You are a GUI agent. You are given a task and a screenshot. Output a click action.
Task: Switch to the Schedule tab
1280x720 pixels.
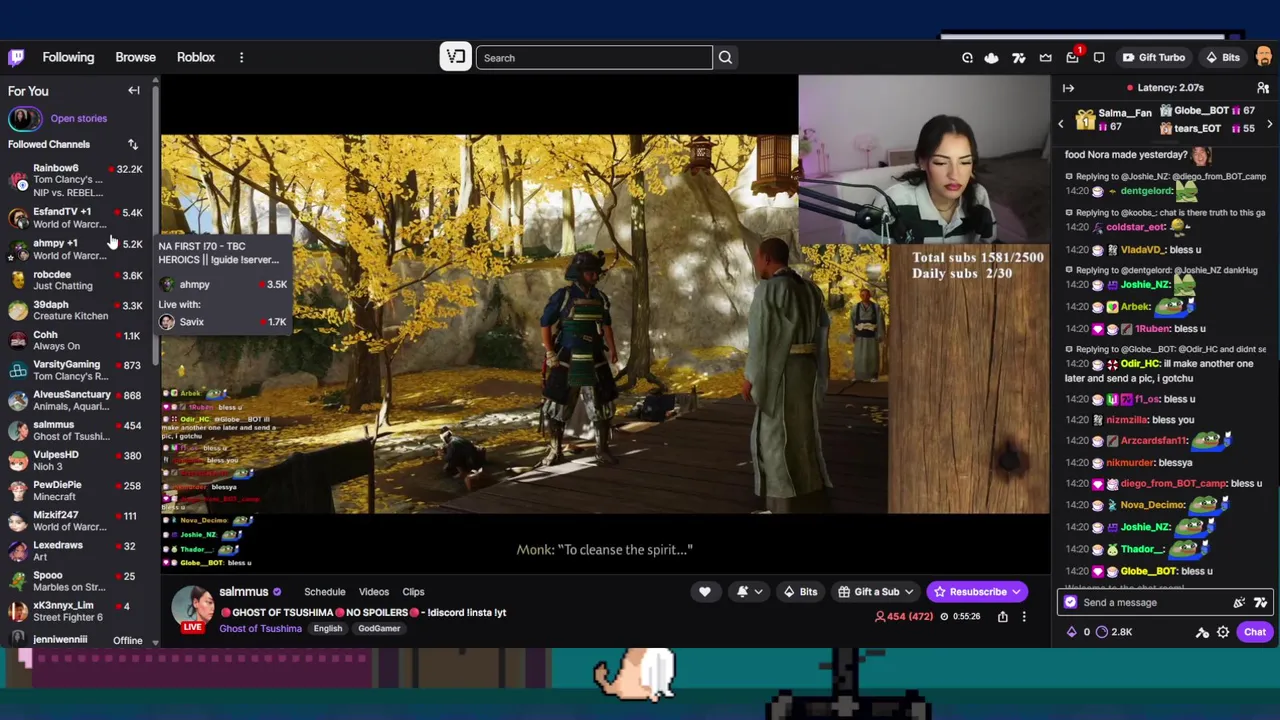pyautogui.click(x=325, y=592)
